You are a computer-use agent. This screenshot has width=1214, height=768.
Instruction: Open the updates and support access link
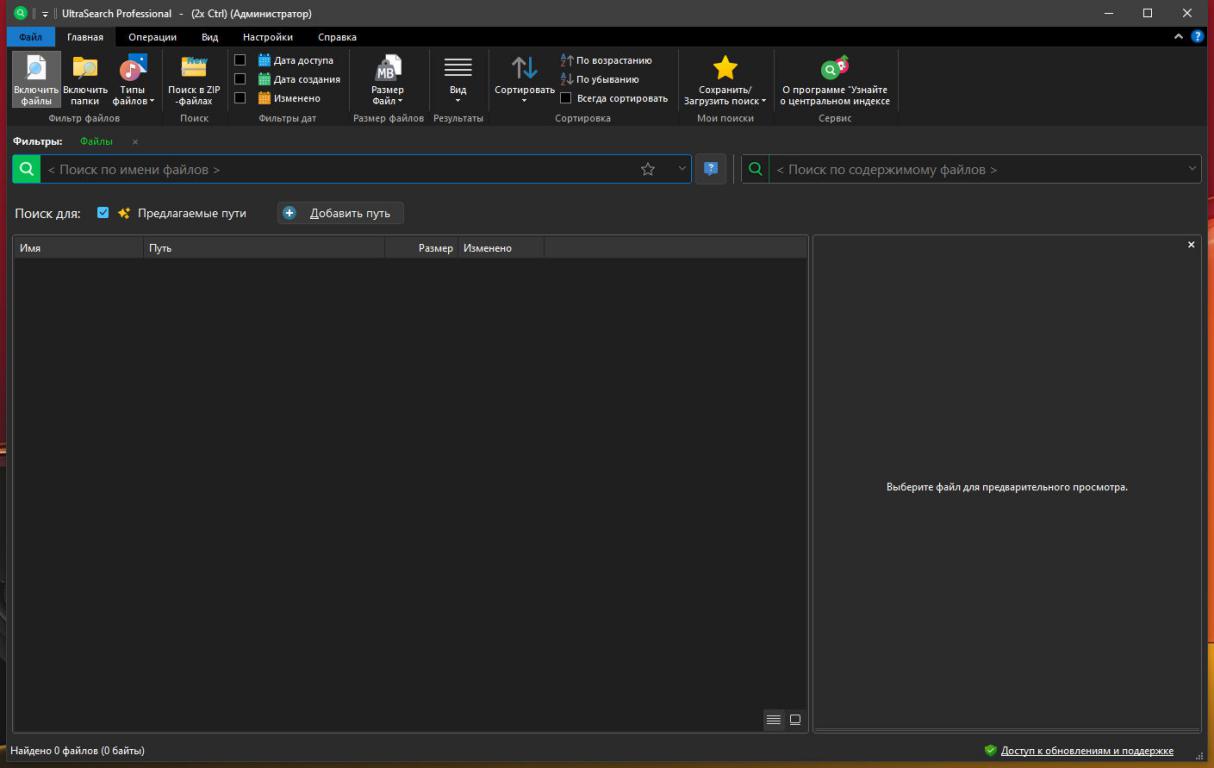tap(1086, 750)
